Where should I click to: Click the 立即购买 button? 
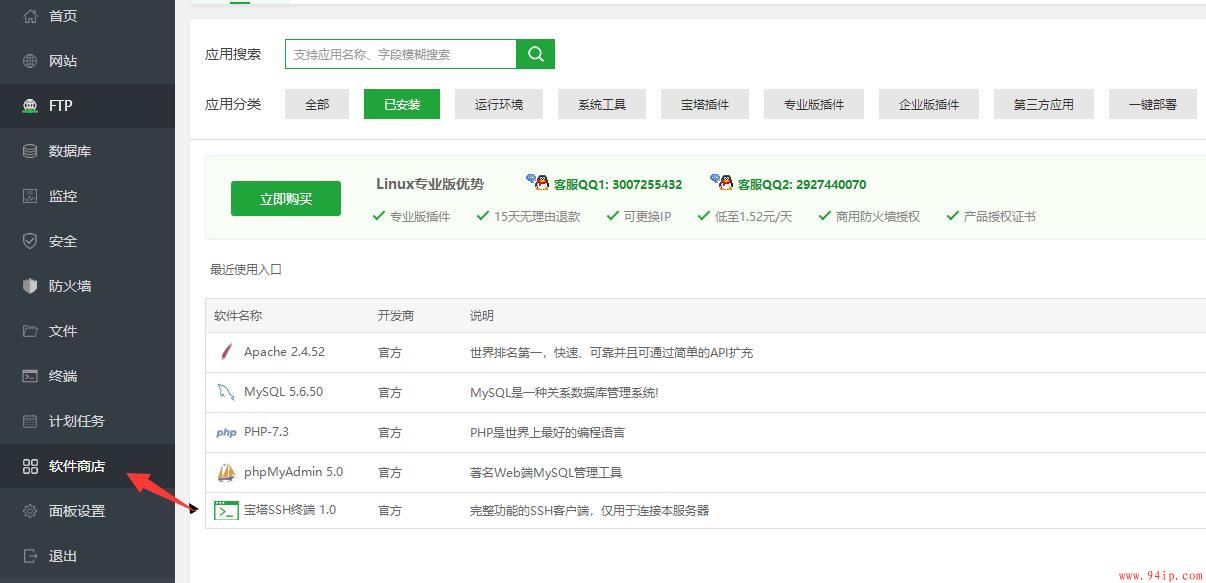286,198
